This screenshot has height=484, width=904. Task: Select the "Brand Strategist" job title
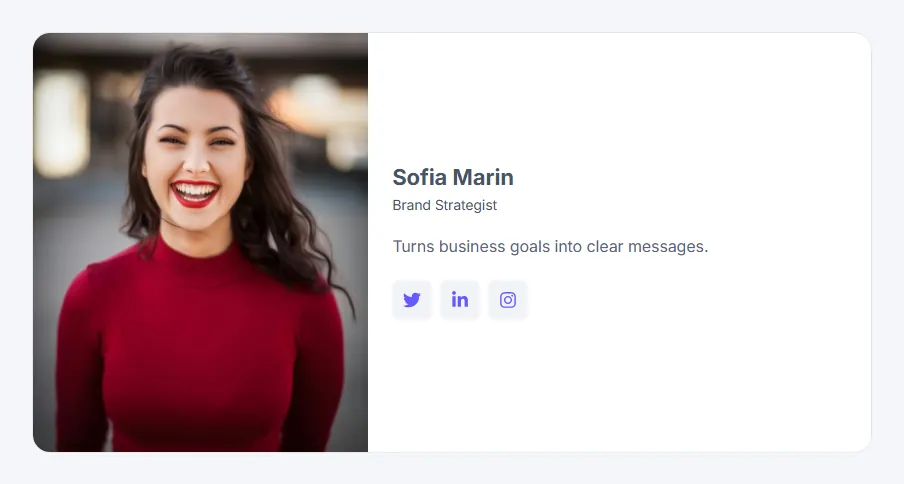pyautogui.click(x=445, y=205)
